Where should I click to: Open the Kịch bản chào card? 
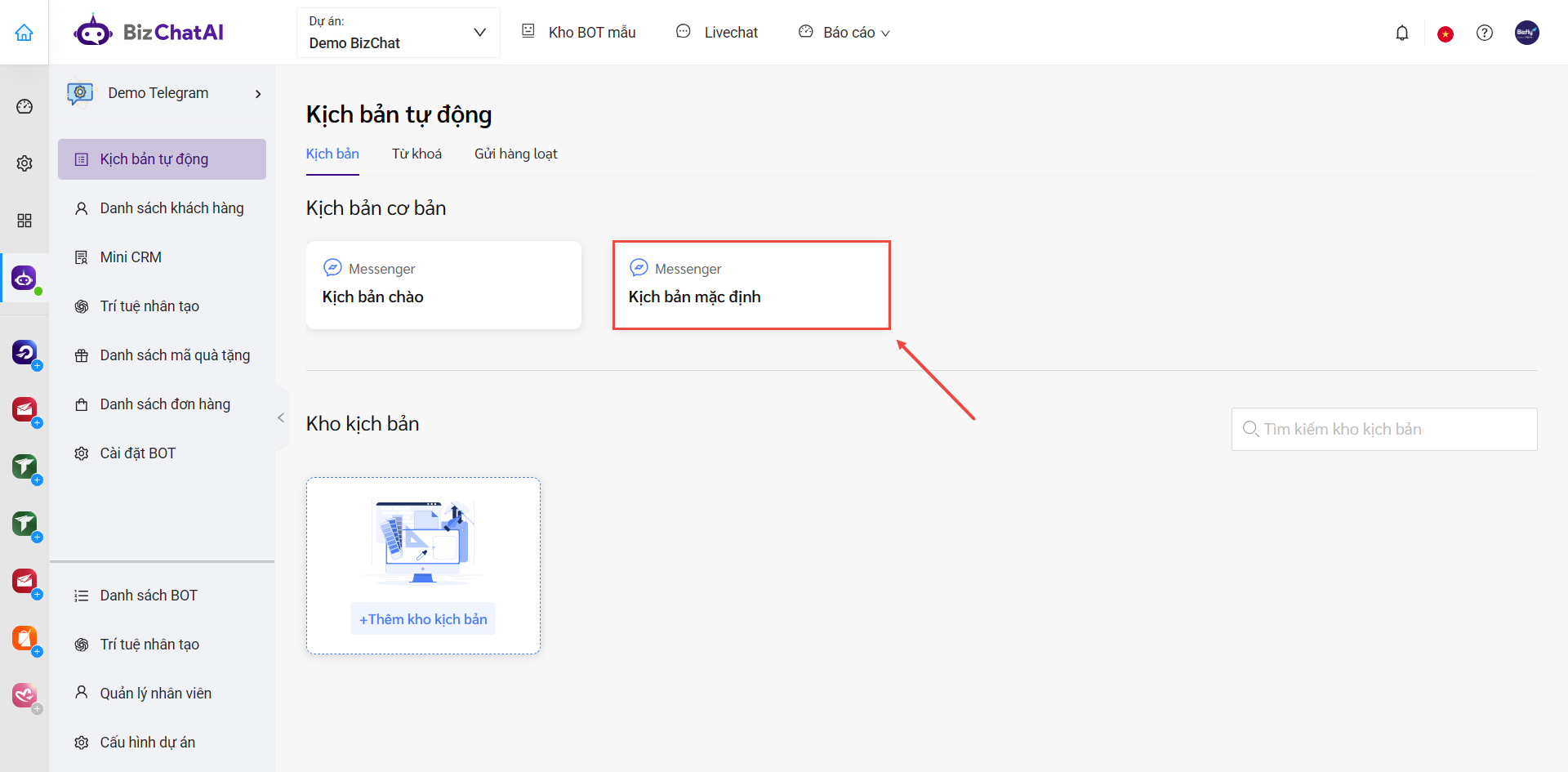pyautogui.click(x=443, y=285)
